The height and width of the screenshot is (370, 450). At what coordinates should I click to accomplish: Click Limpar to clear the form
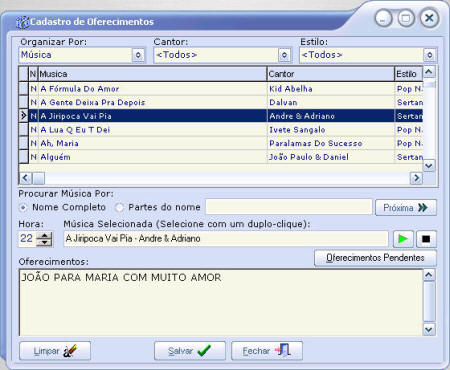point(55,351)
